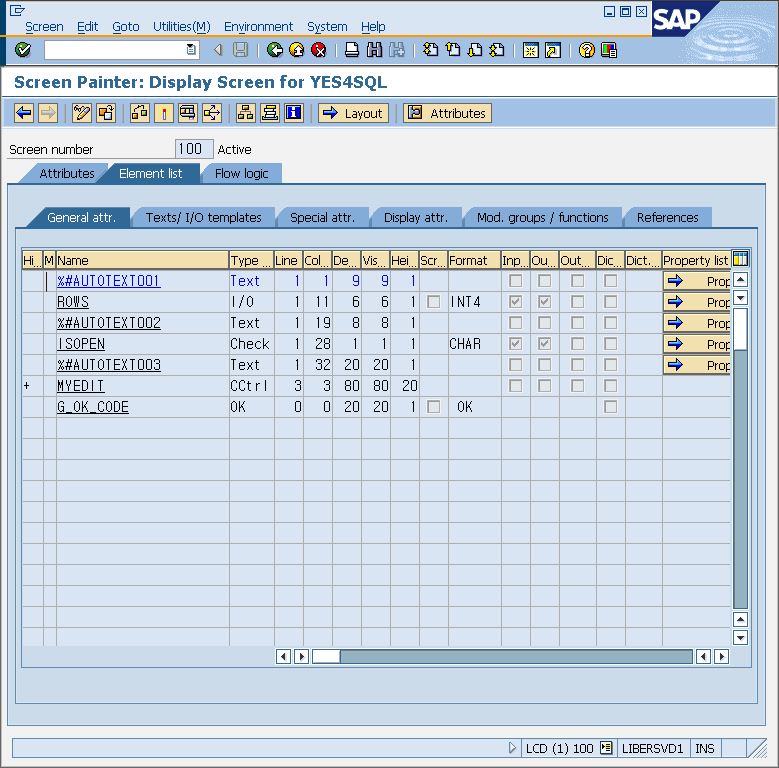Screen dimensions: 779x768
Task: Click horizontal scroll left arrow
Action: [x=283, y=656]
